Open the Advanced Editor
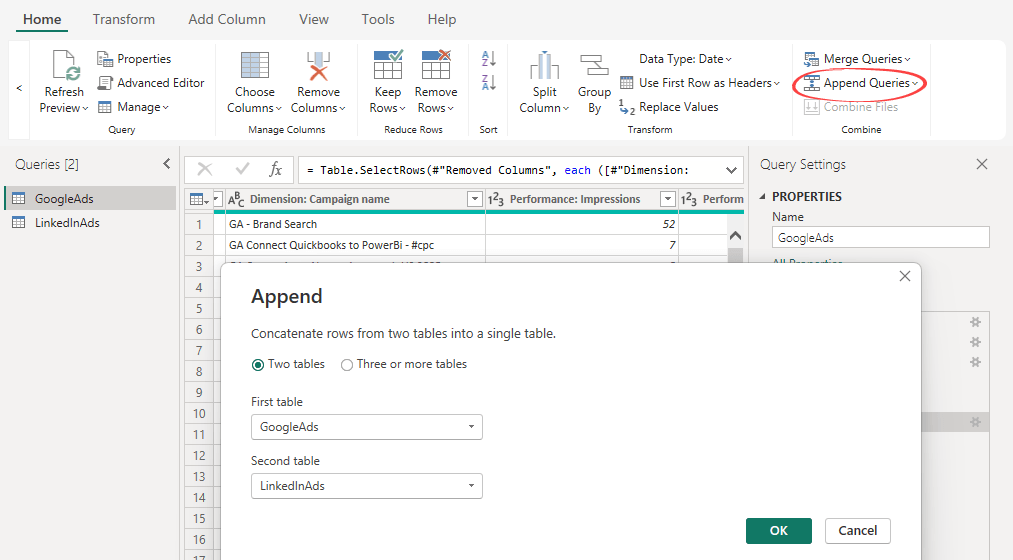Image resolution: width=1013 pixels, height=560 pixels. (151, 83)
